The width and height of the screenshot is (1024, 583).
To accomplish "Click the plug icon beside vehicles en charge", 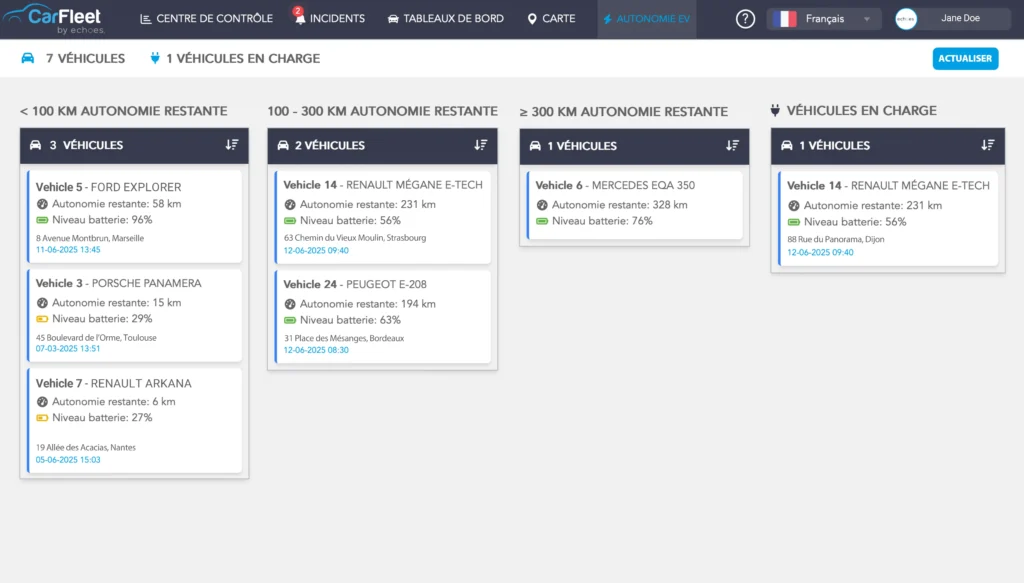I will pyautogui.click(x=155, y=58).
